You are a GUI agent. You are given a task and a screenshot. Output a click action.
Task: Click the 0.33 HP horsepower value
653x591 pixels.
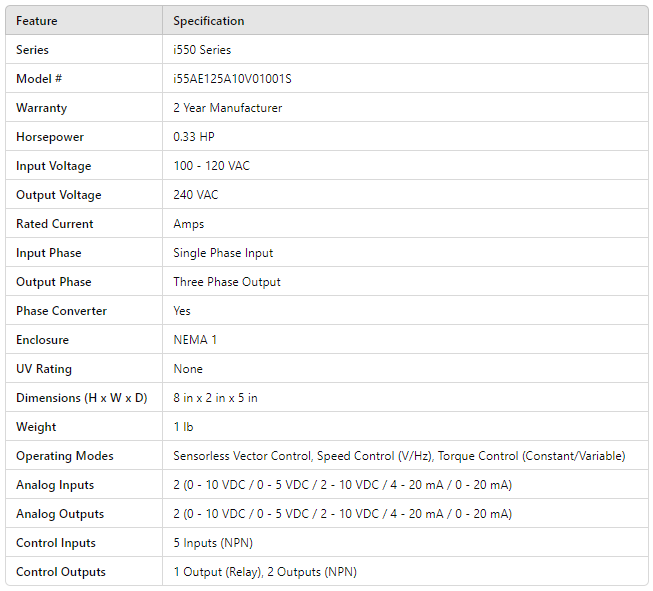193,137
